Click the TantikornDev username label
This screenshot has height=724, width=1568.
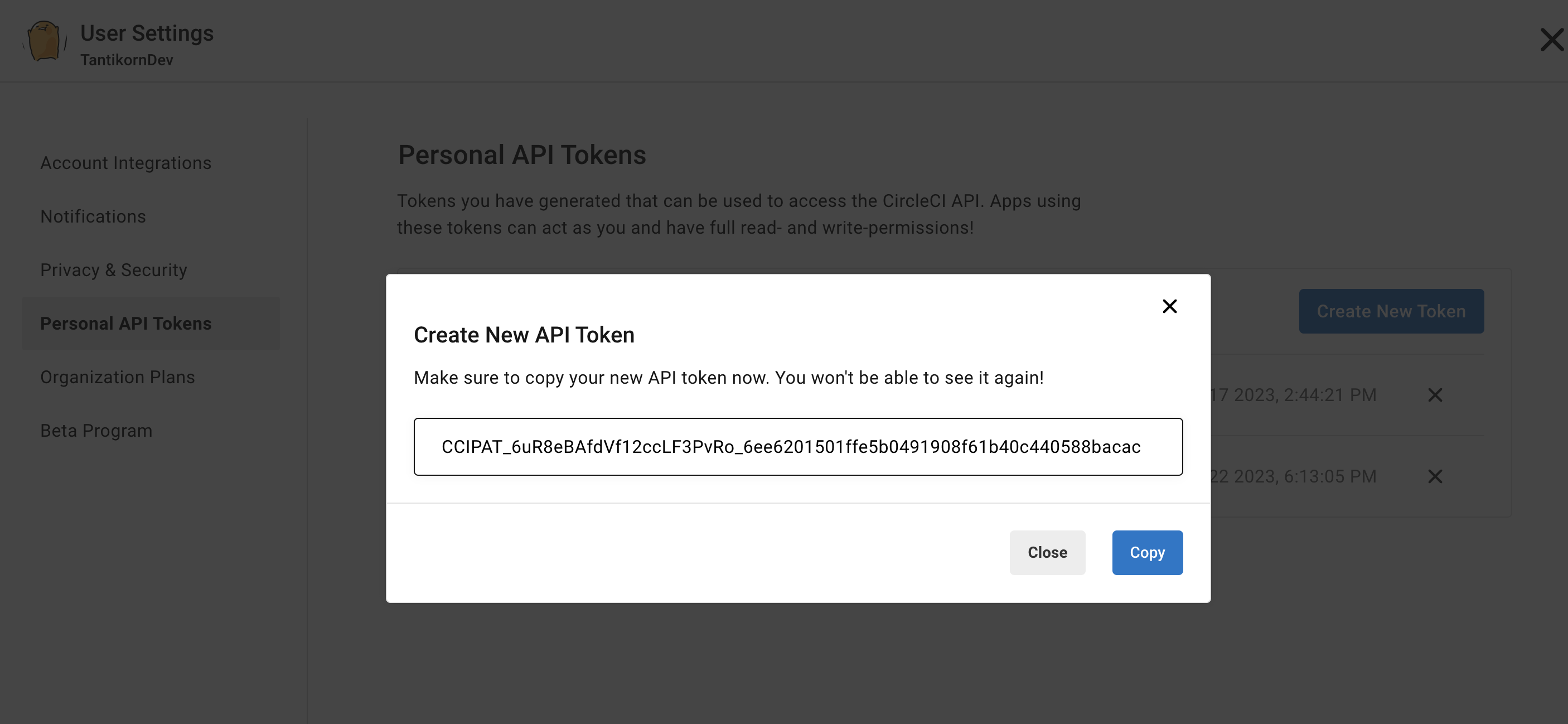[x=127, y=60]
